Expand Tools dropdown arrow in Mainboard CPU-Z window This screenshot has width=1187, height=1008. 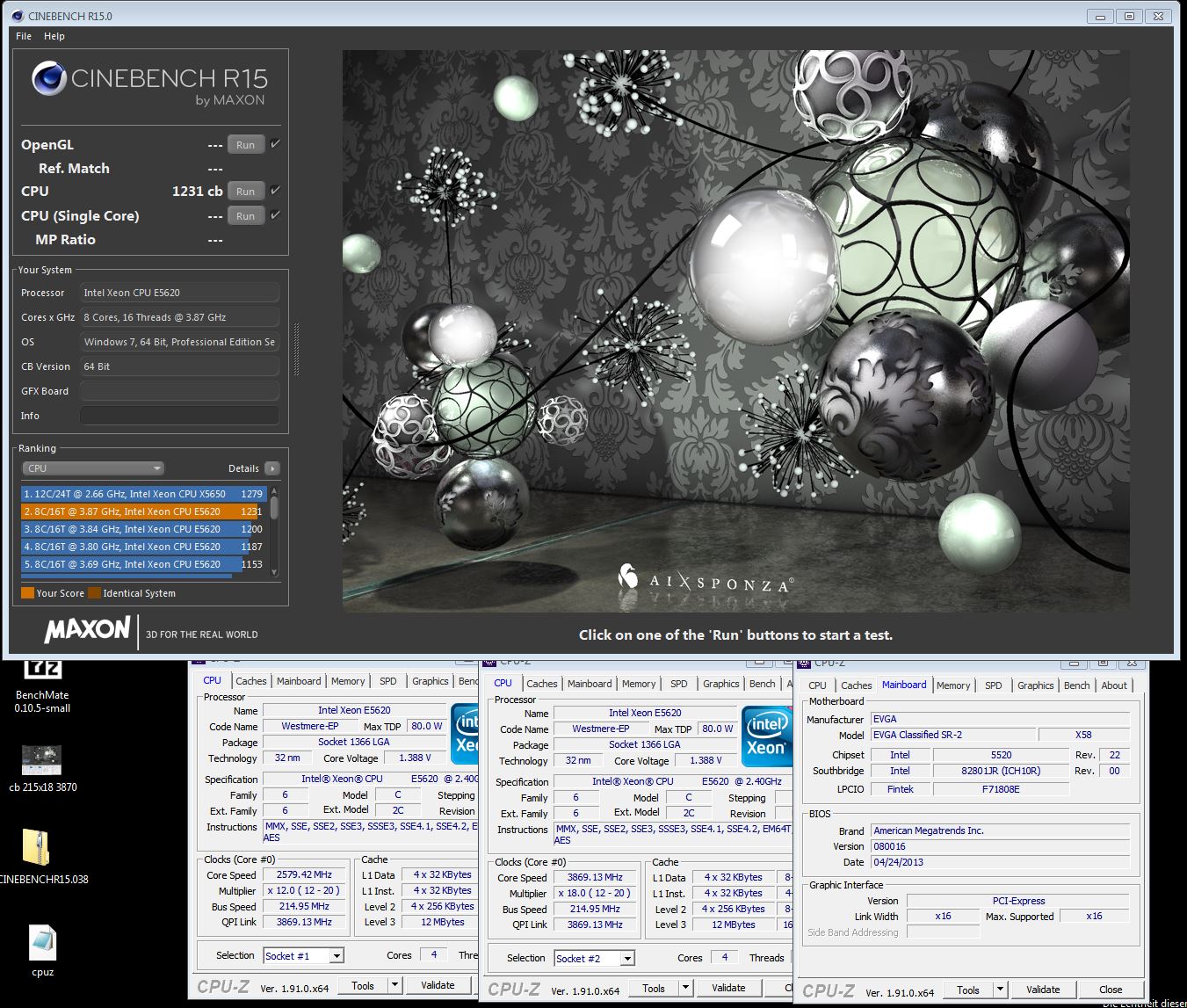pos(1000,990)
